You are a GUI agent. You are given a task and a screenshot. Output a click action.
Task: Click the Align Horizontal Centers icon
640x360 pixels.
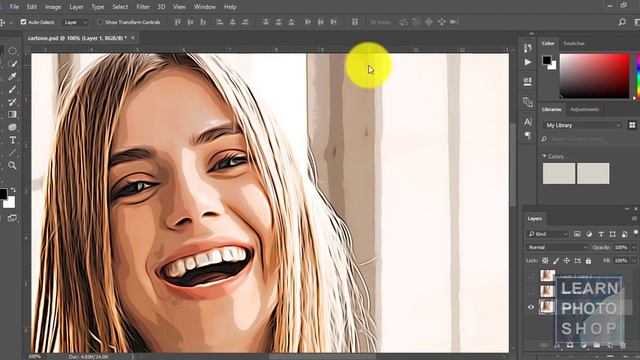click(232, 22)
